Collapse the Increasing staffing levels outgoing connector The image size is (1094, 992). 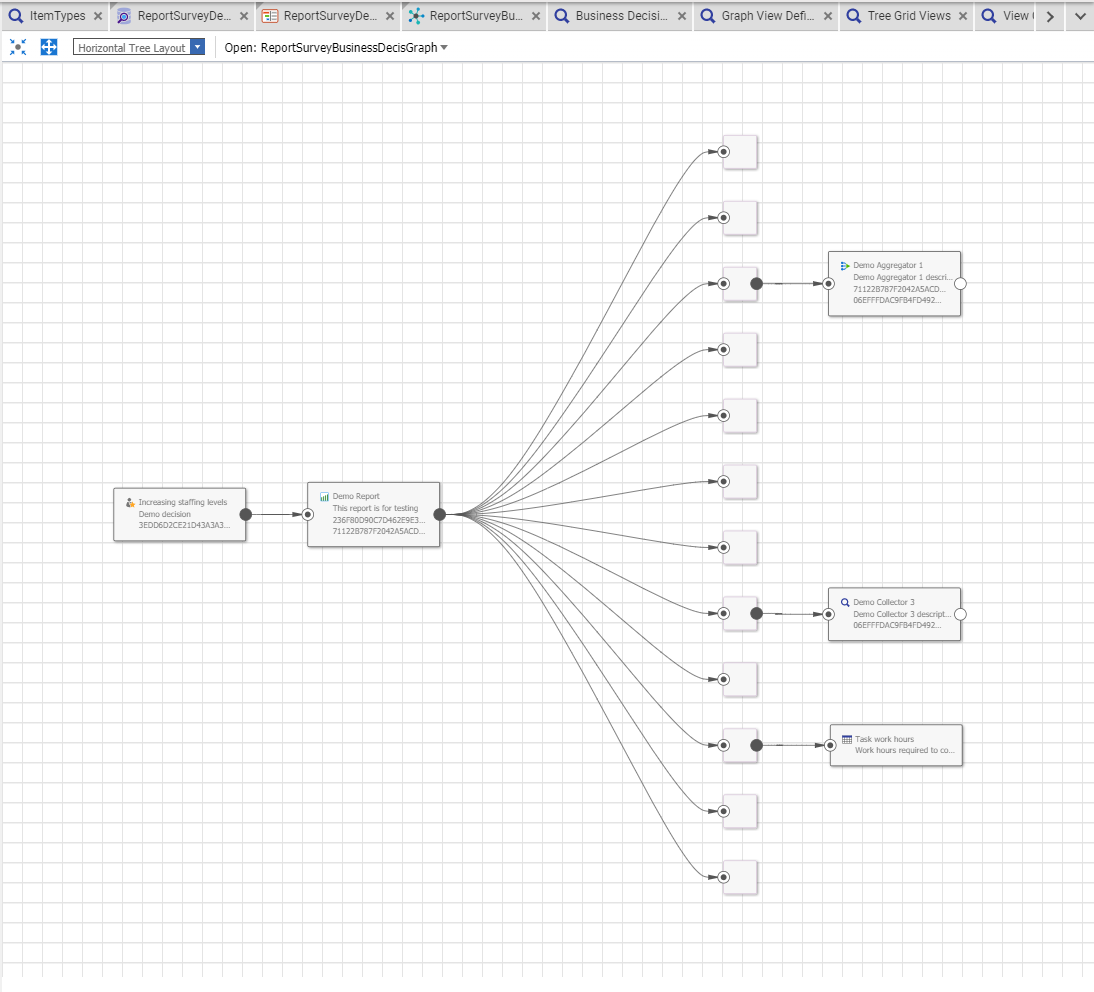[246, 514]
